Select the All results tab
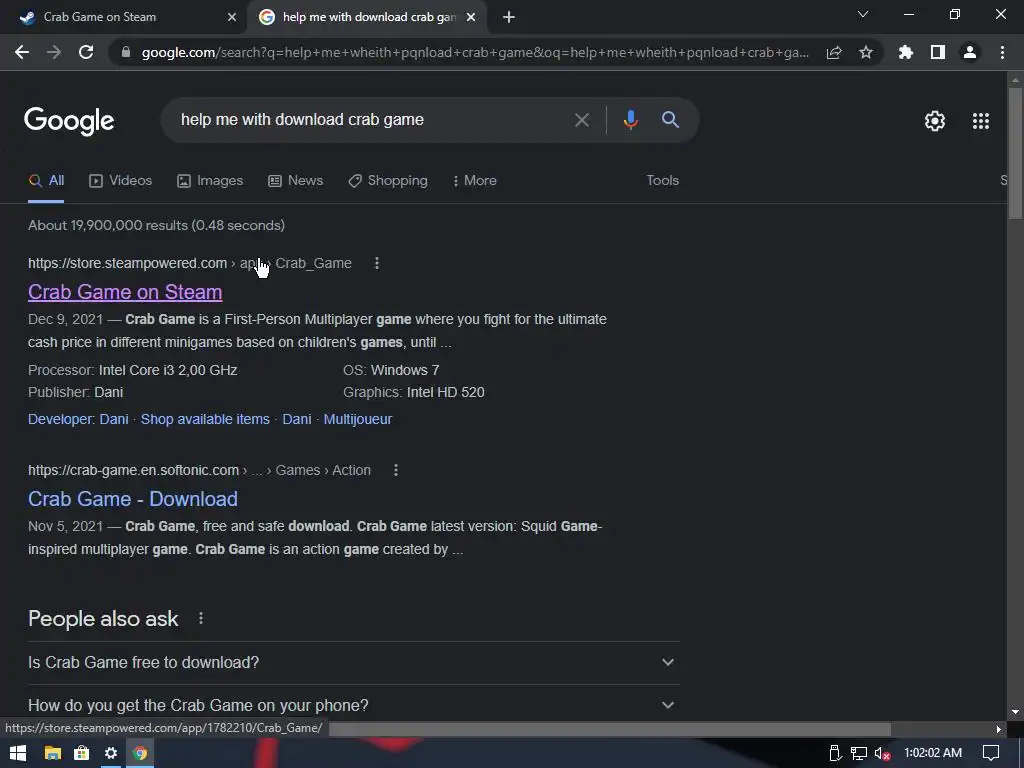 click(46, 181)
